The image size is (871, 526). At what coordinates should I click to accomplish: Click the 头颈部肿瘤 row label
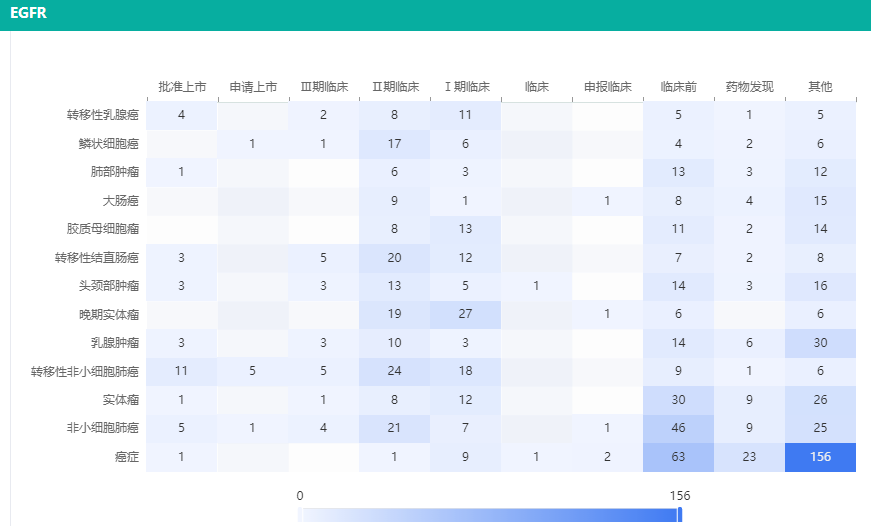[108, 286]
